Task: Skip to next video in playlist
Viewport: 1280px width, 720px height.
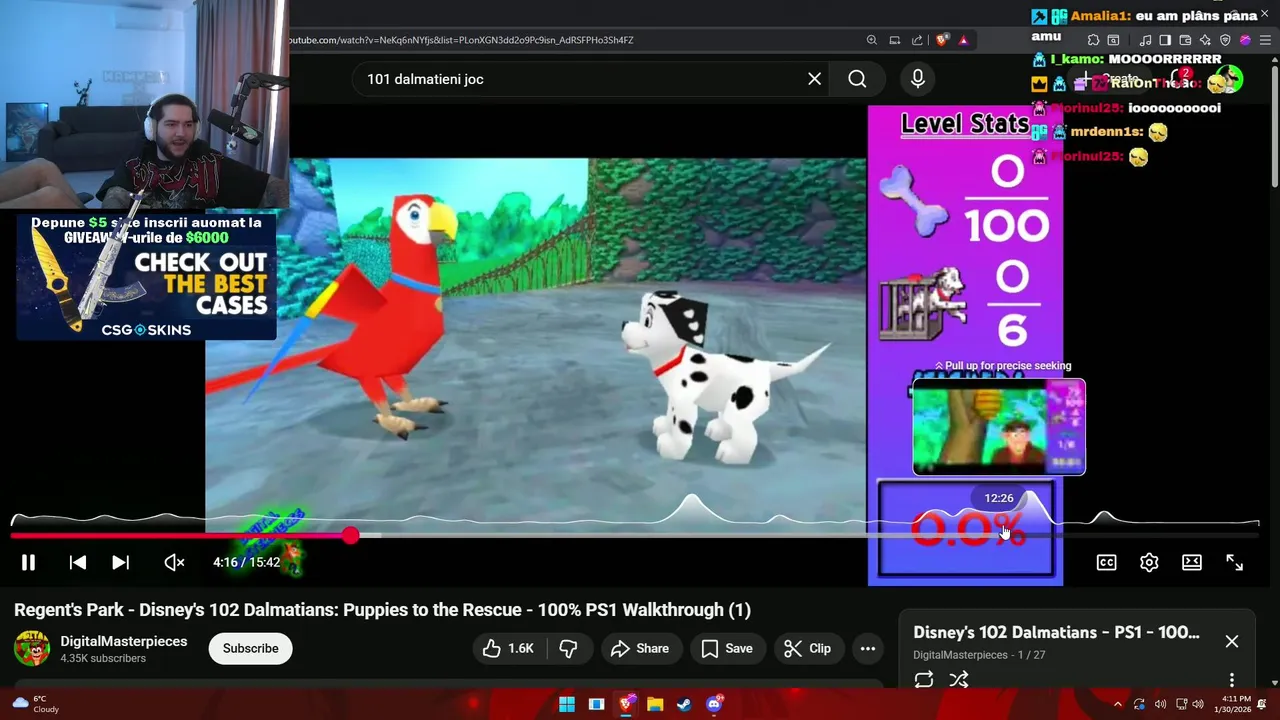Action: pyautogui.click(x=120, y=562)
